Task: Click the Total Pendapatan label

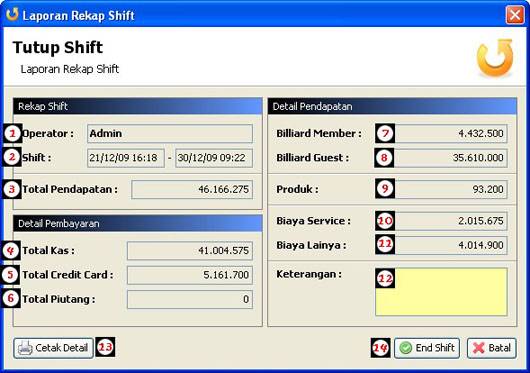Action: (70, 189)
